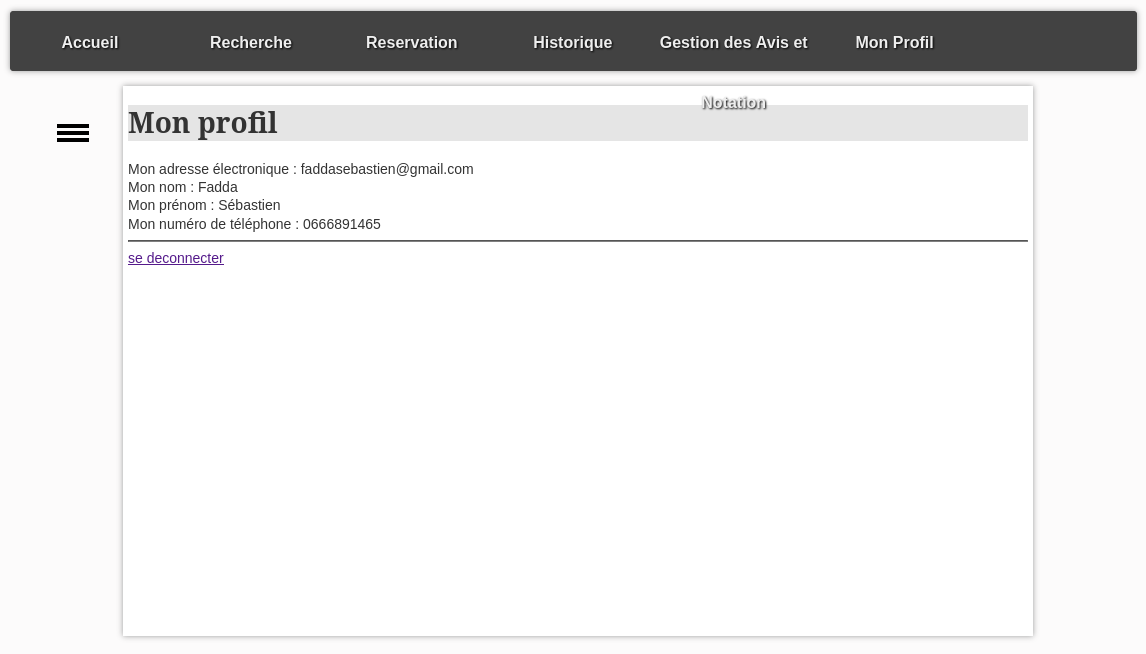Viewport: 1146px width, 654px height.
Task: Click the prénom Sébastien entry
Action: [248, 205]
